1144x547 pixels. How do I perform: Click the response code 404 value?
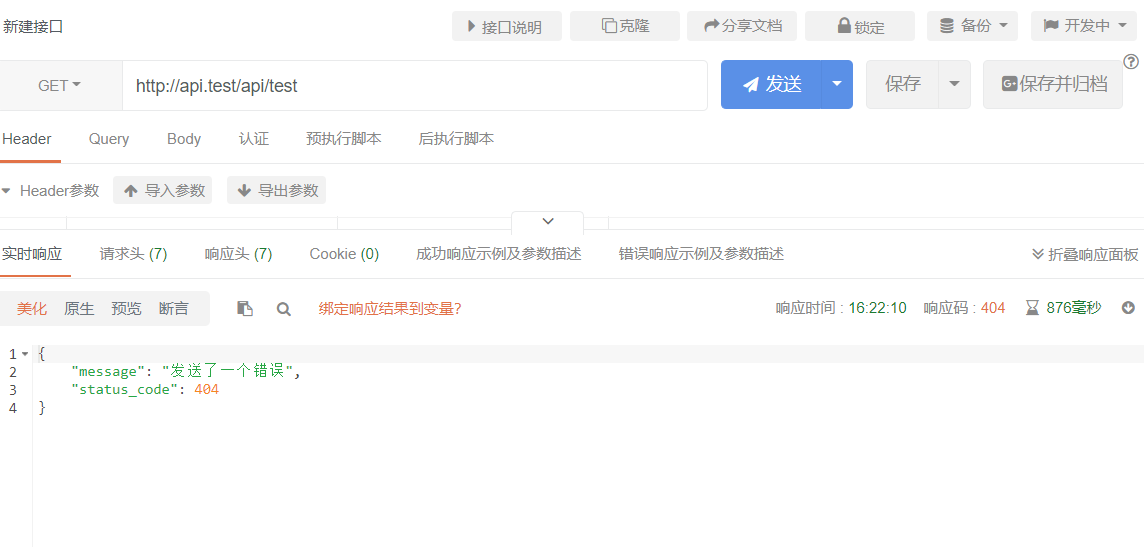(x=993, y=308)
